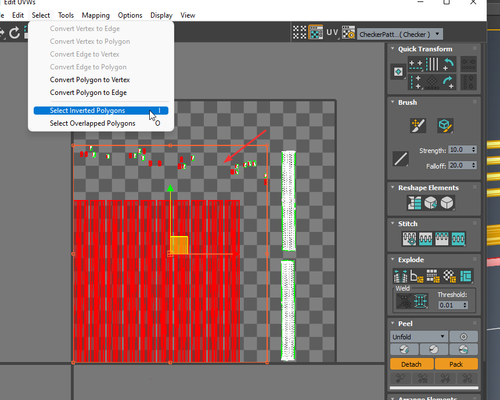Screen dimensions: 500x400
Task: Click the Break icon in Explode
Action: 400,276
